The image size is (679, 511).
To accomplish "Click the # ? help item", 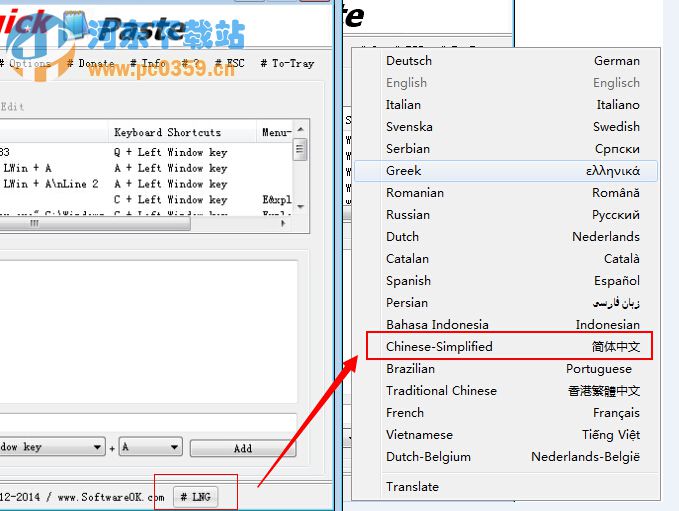I will coord(191,63).
